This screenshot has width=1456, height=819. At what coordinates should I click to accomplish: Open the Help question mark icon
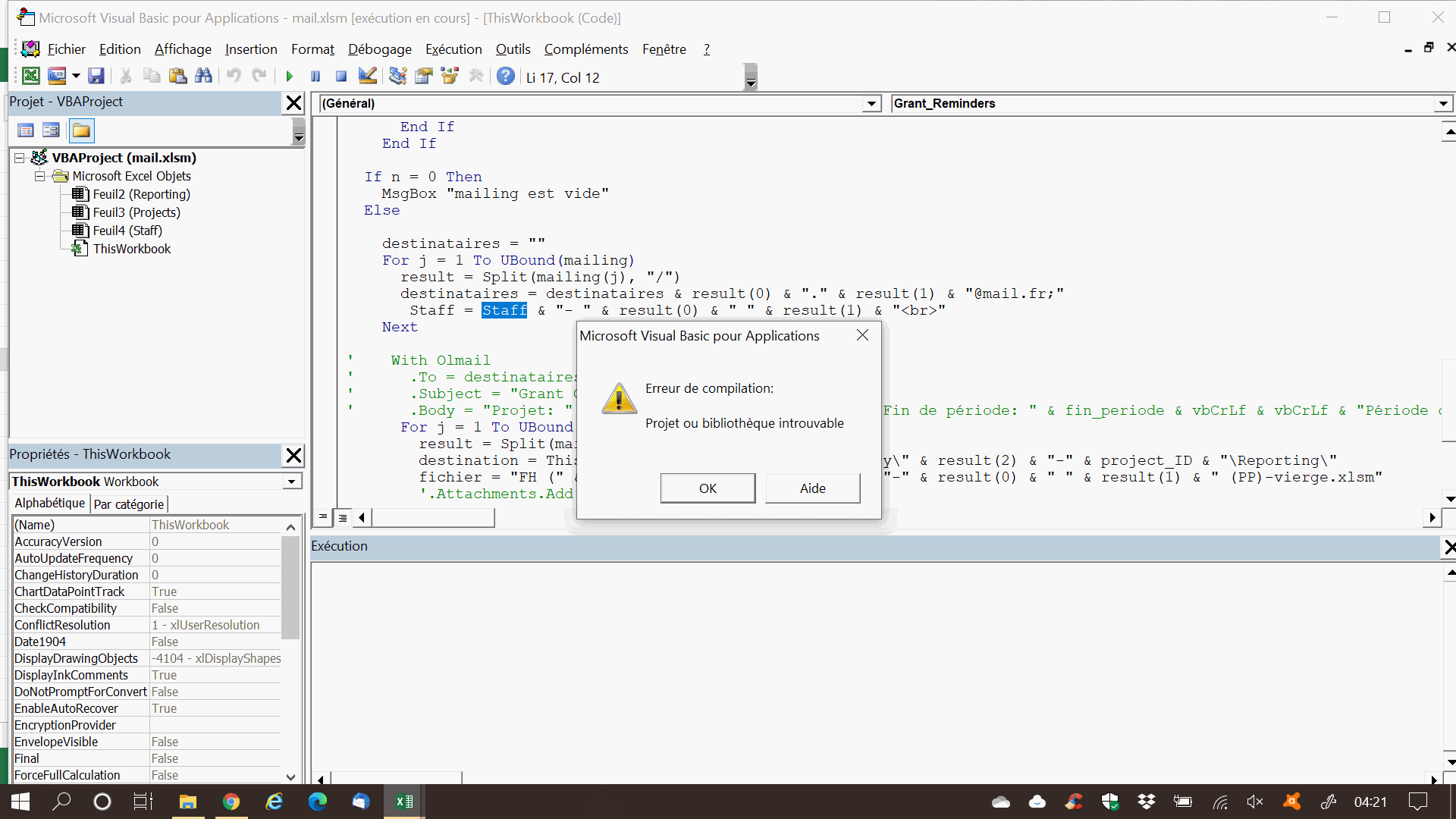pos(506,76)
